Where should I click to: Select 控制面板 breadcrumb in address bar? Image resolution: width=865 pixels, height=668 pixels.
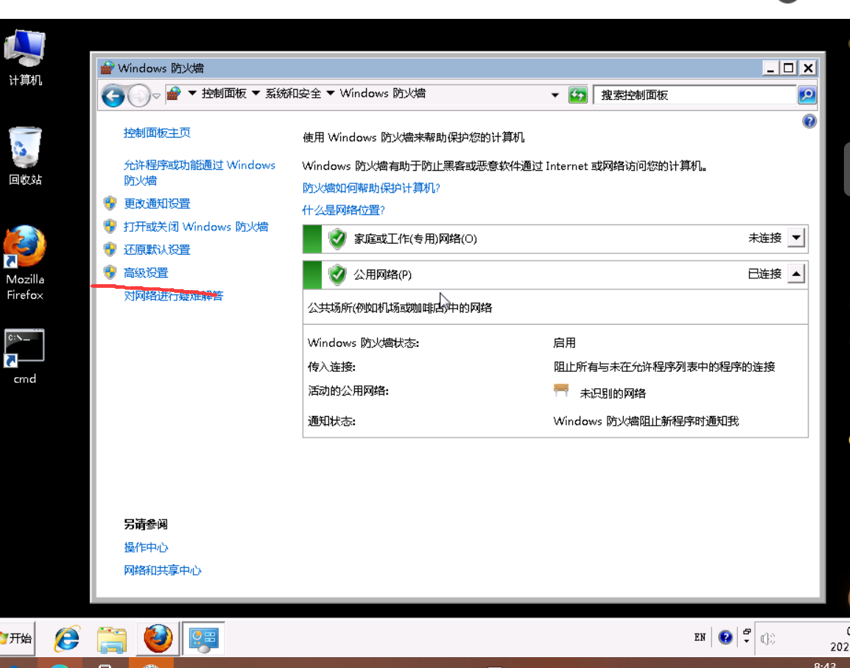[224, 93]
